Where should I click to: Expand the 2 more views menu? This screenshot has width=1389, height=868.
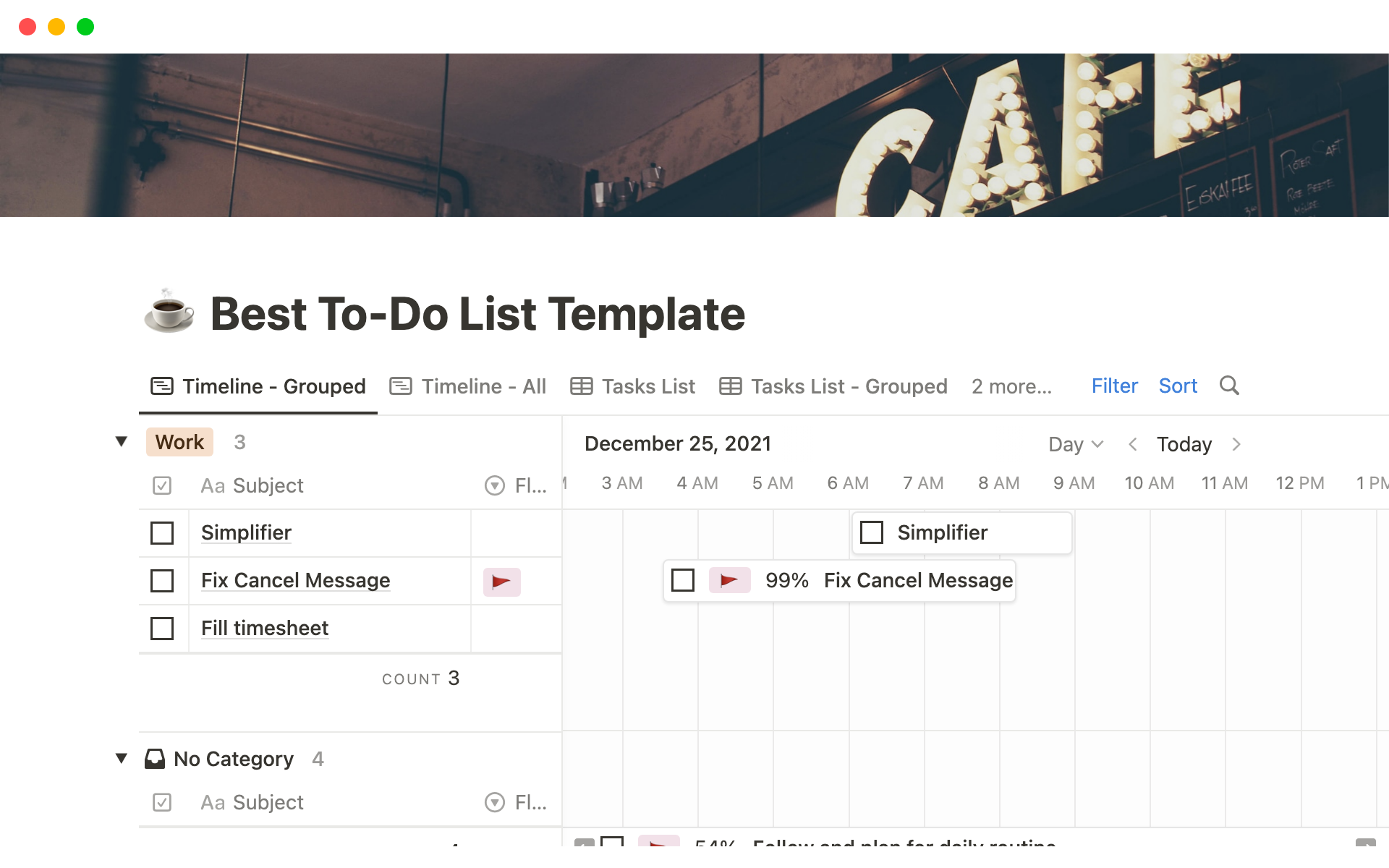[x=1009, y=385]
